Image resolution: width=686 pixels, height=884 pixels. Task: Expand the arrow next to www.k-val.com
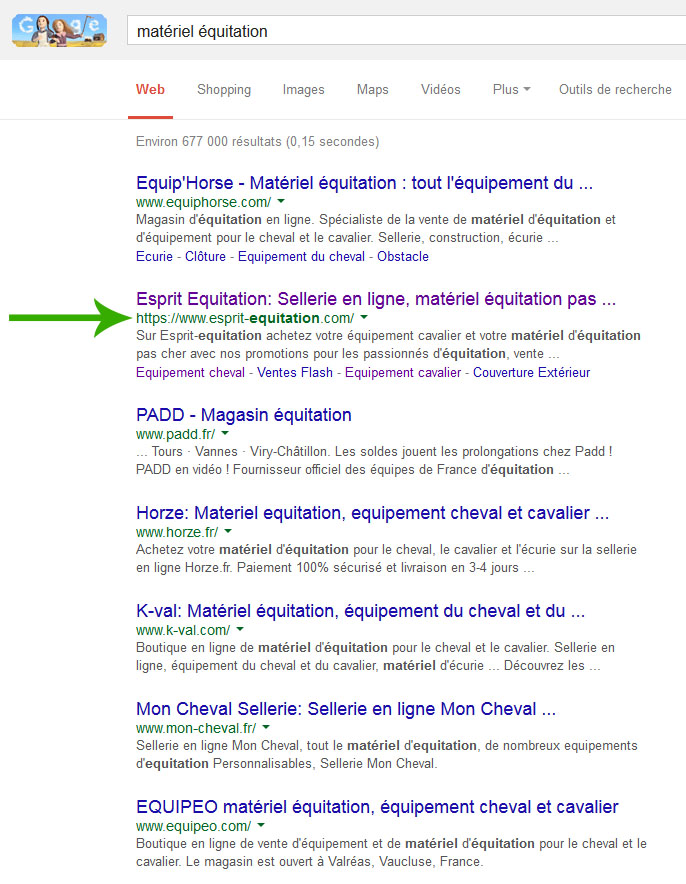click(x=240, y=629)
